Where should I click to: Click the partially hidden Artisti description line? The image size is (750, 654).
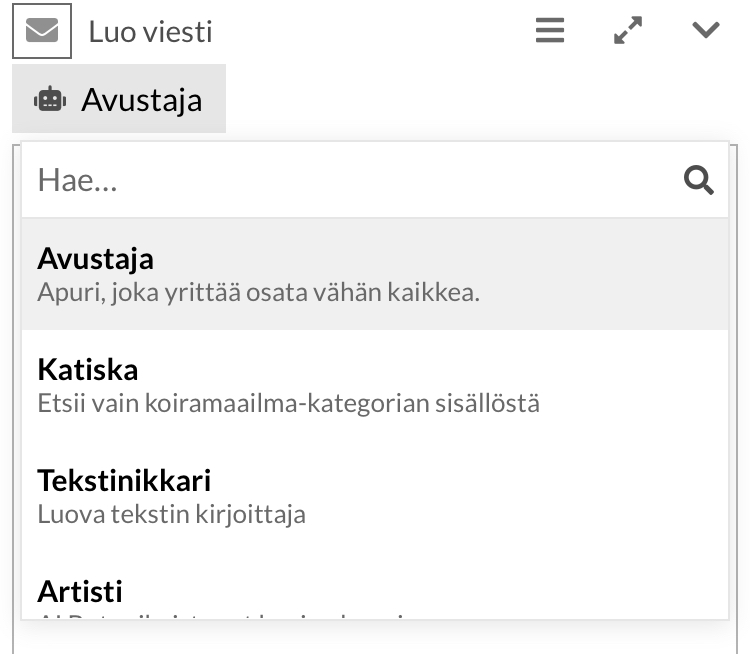(220, 614)
